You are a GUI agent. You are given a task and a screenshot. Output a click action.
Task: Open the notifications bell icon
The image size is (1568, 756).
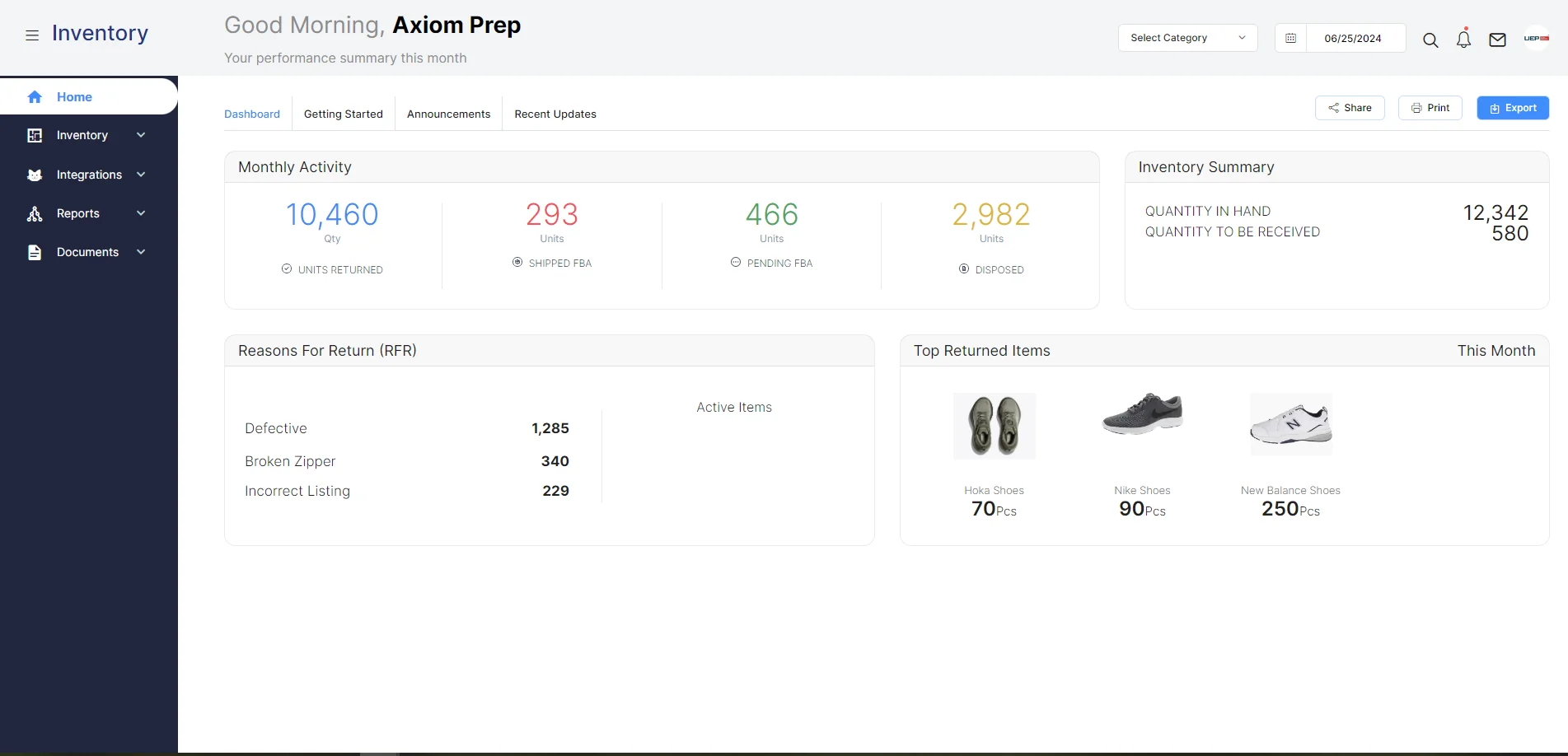coord(1463,38)
